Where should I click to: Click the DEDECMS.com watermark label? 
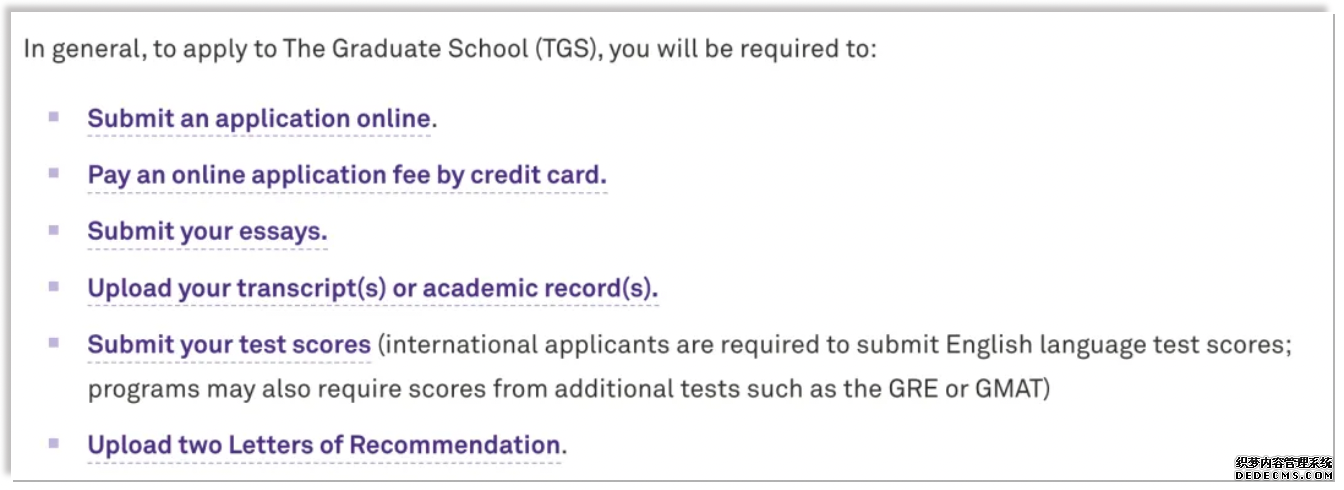(x=1283, y=476)
